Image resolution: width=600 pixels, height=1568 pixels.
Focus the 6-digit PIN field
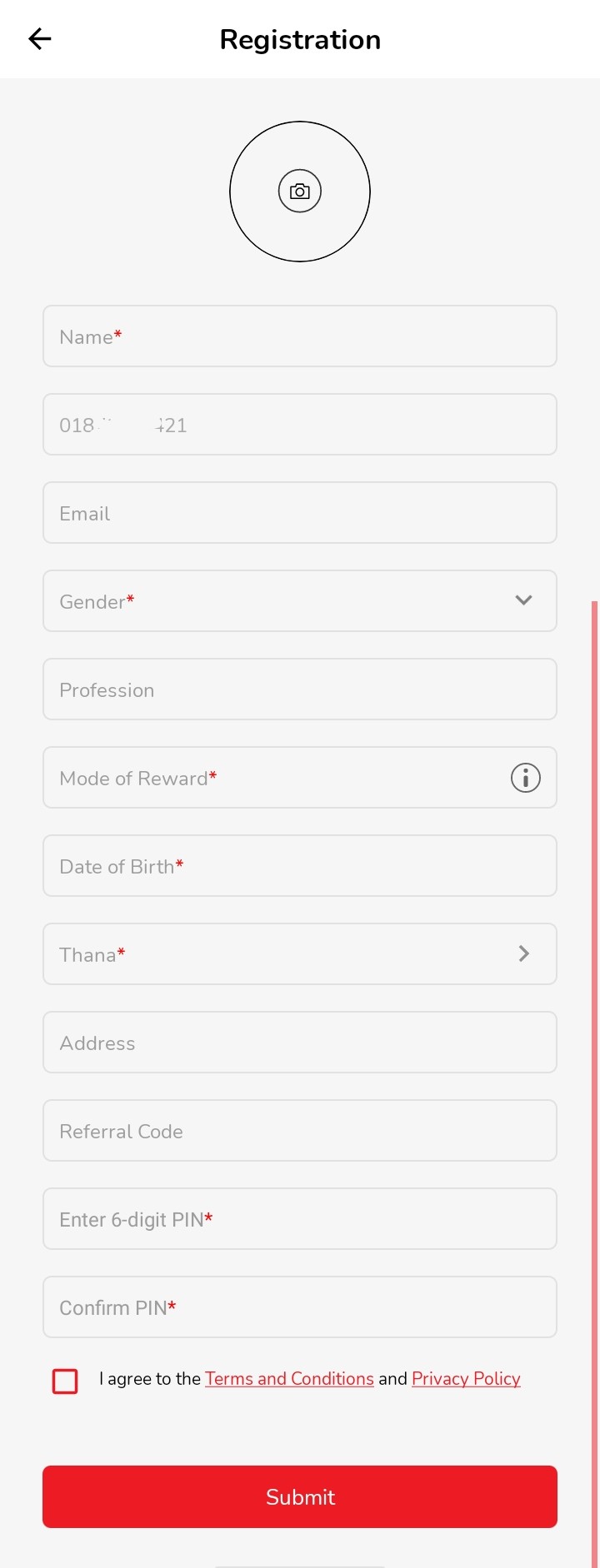(x=300, y=1219)
